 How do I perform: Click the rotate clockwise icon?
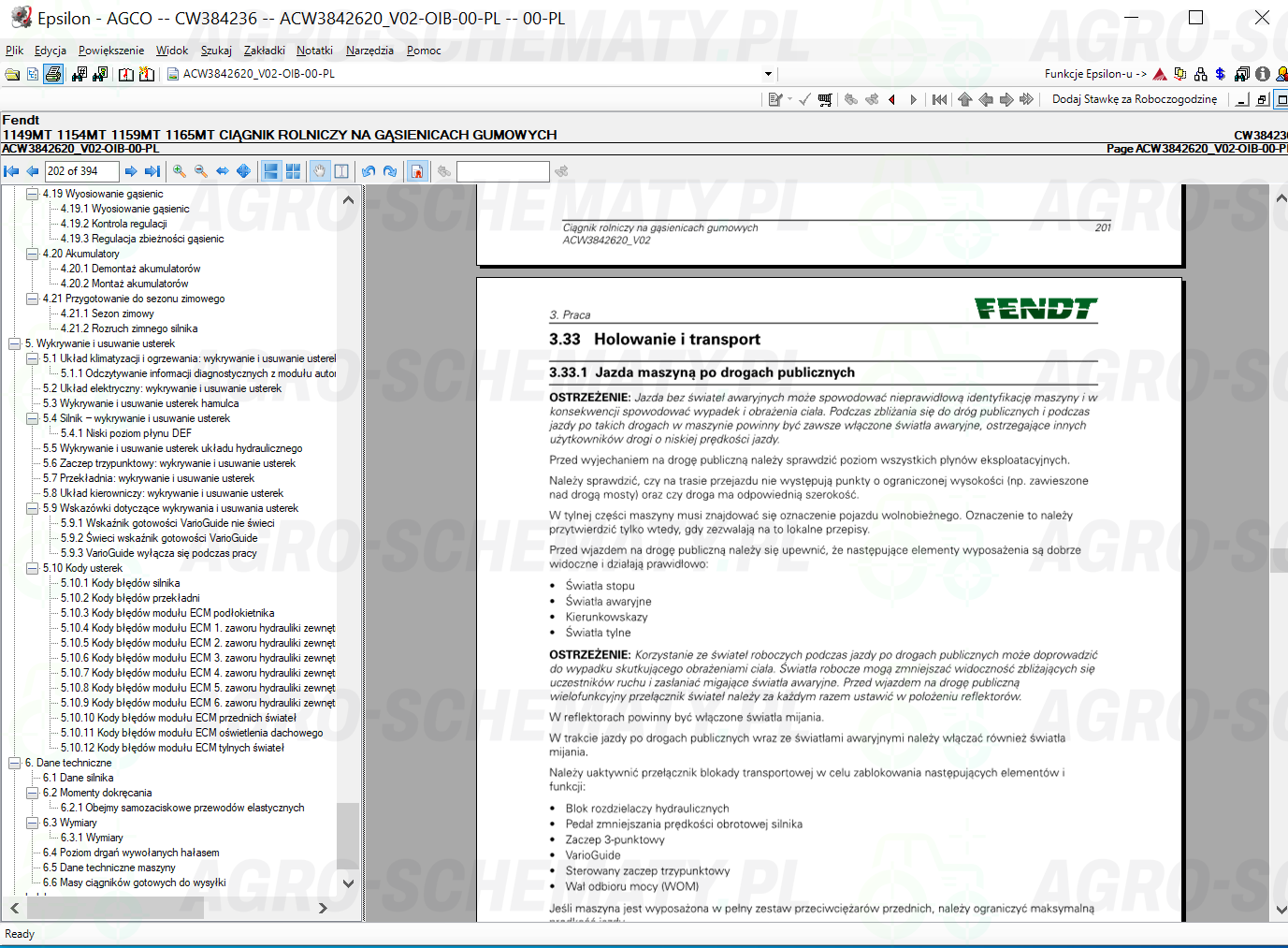coord(390,171)
